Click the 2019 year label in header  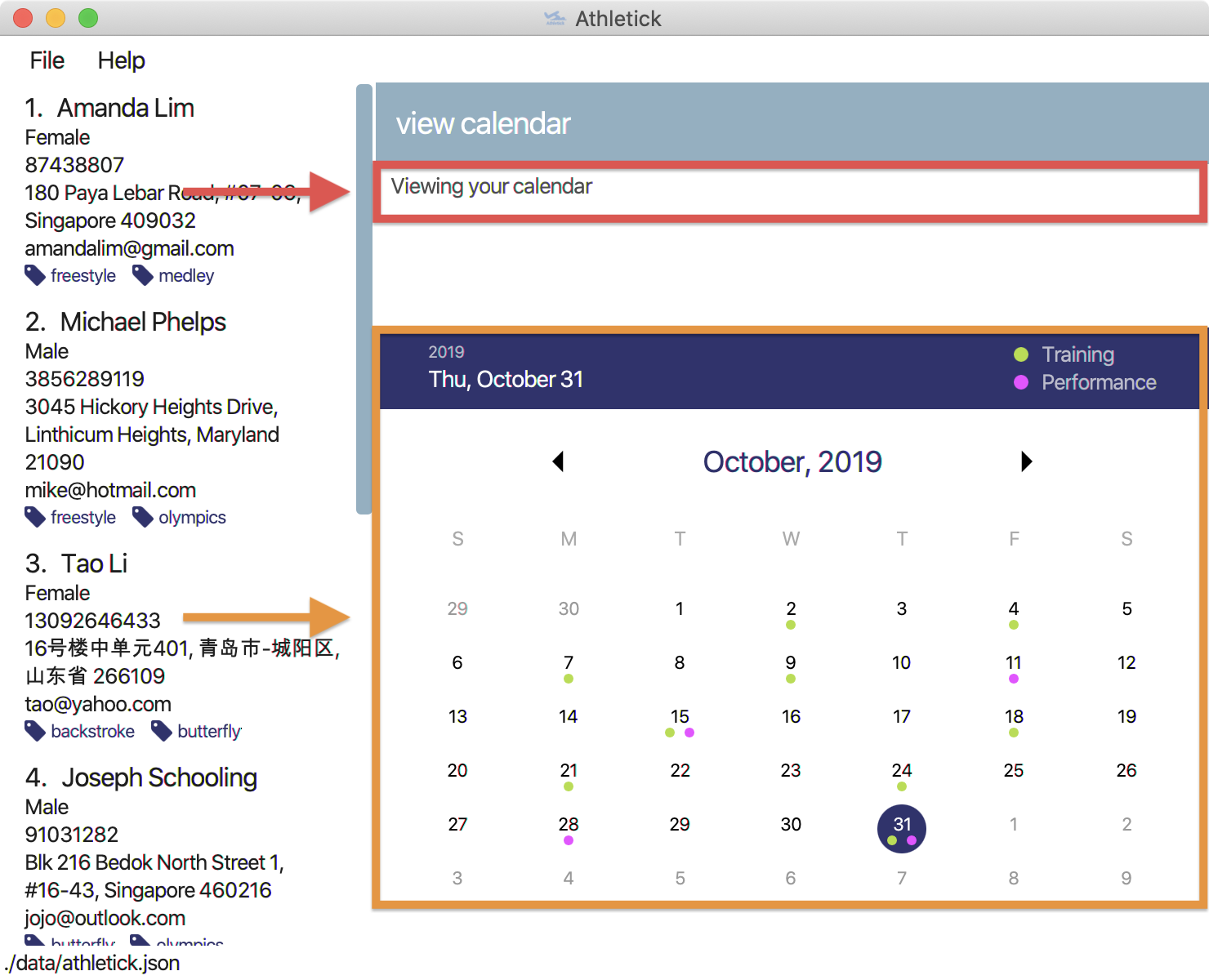point(446,352)
